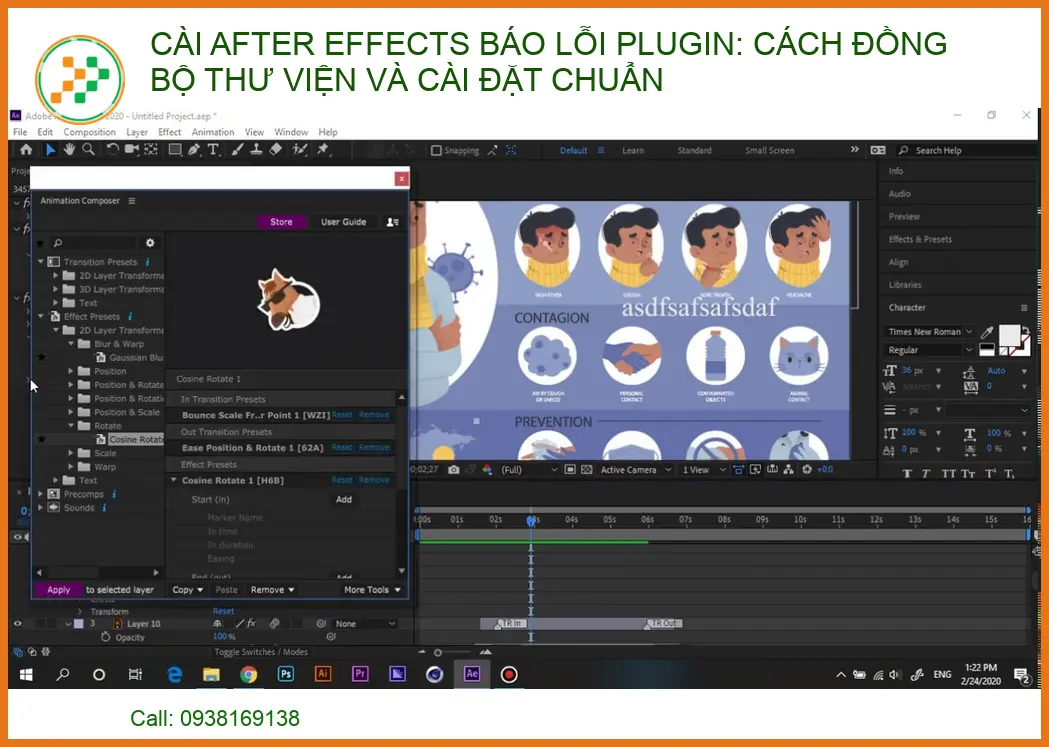Open the Window menu
Image resolution: width=1049 pixels, height=747 pixels.
coord(291,132)
